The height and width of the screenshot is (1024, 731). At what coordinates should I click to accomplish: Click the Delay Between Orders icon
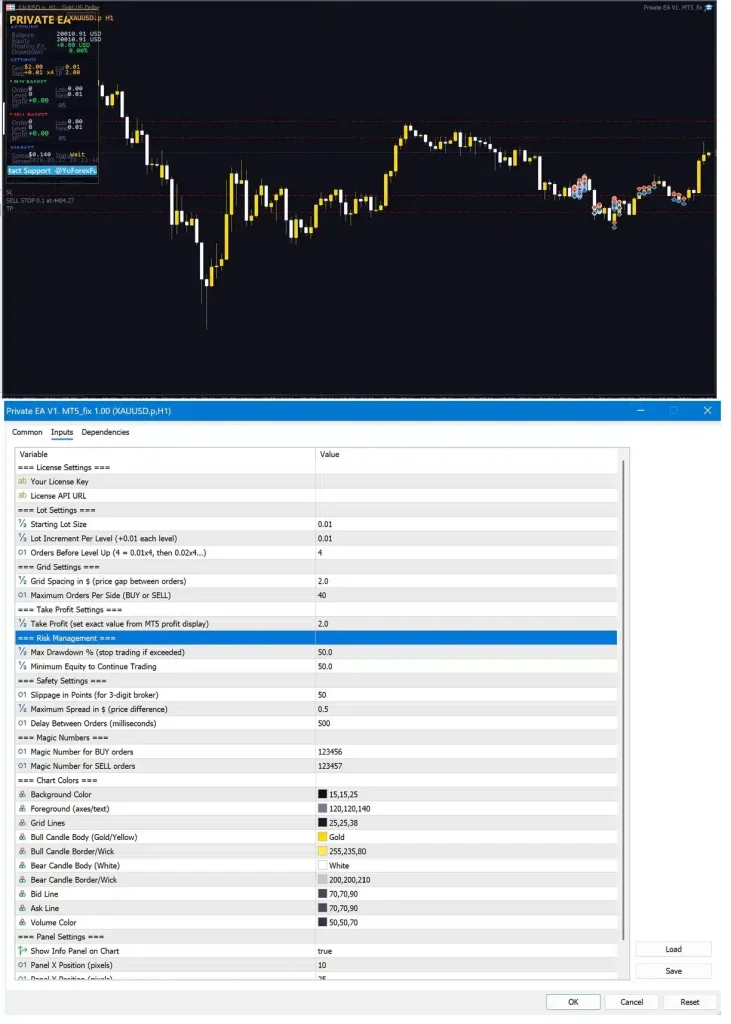pos(22,724)
